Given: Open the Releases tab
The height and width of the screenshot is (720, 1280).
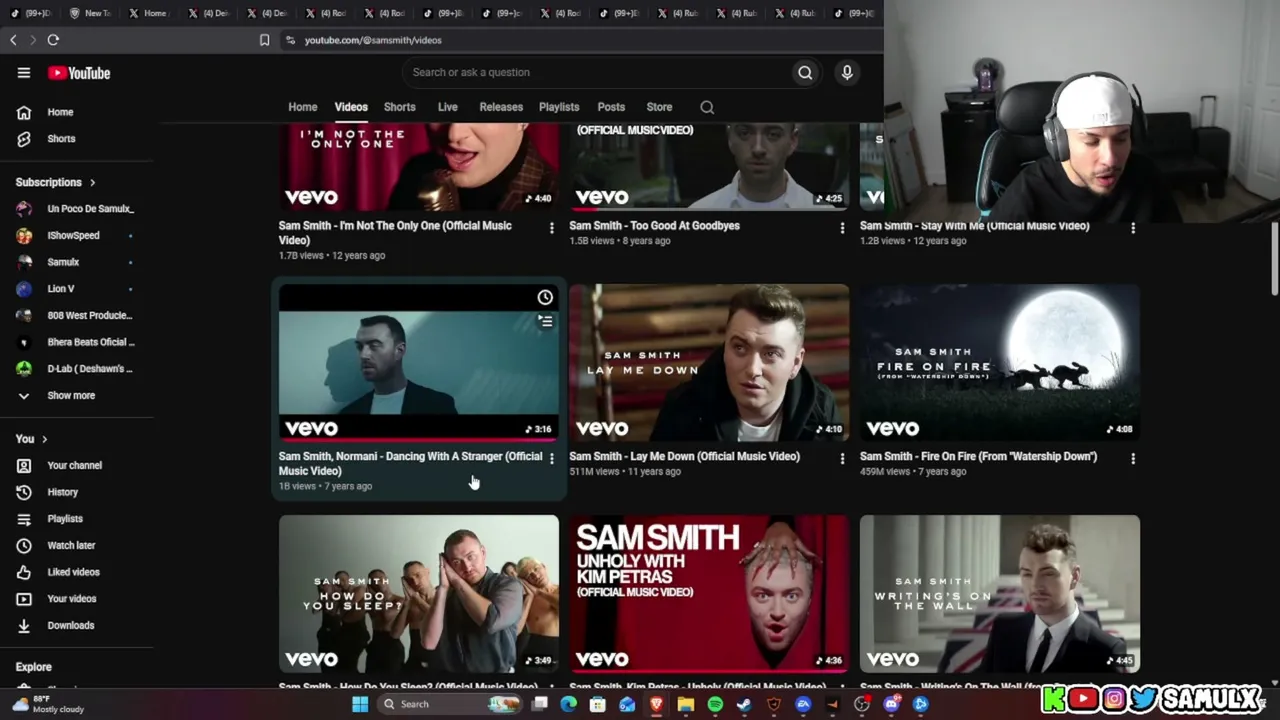Looking at the screenshot, I should click(501, 107).
